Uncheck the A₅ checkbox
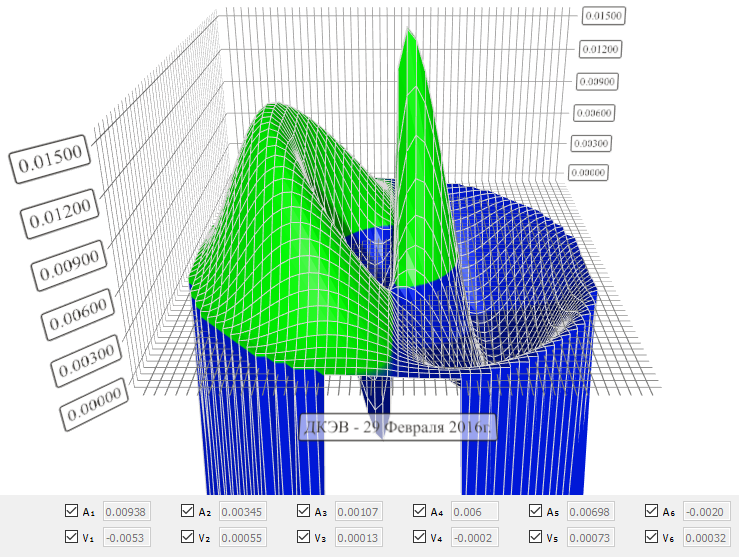The image size is (739, 557). click(536, 511)
